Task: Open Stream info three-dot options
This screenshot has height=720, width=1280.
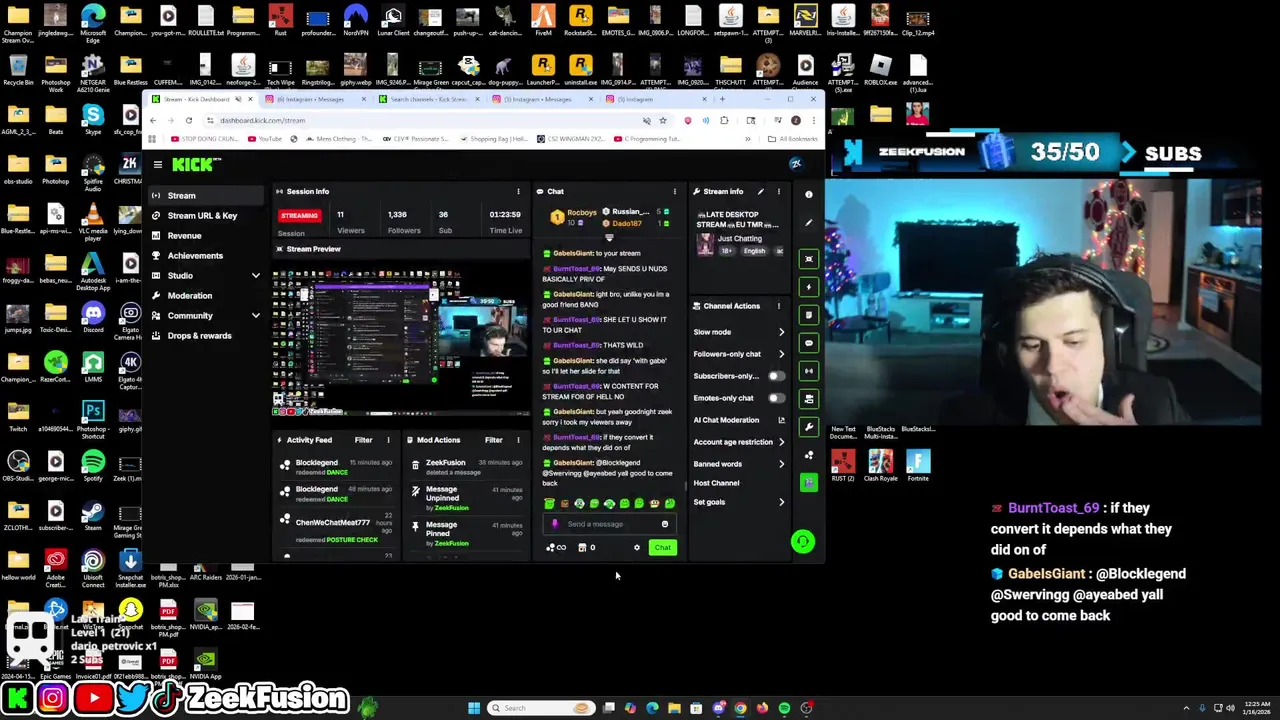Action: click(x=779, y=191)
